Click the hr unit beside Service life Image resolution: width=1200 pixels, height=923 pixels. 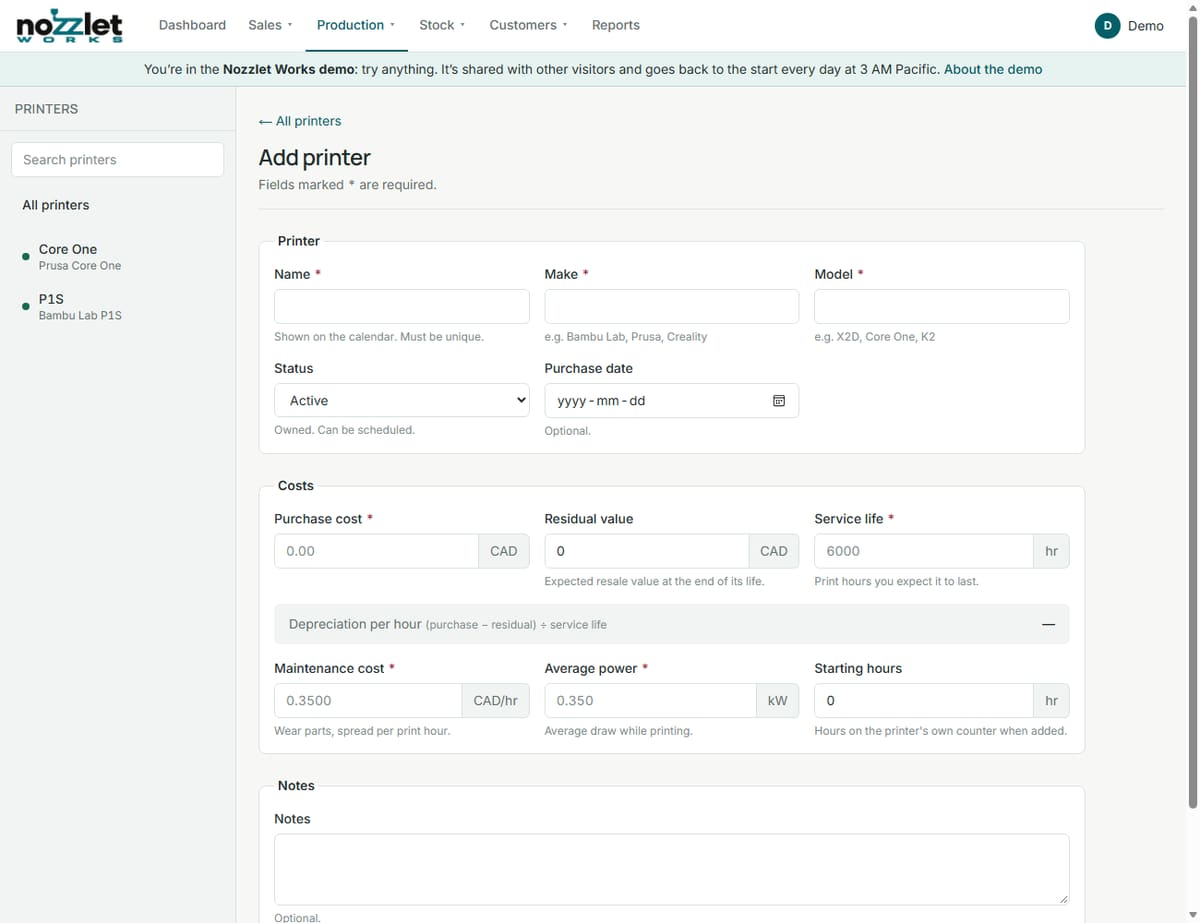1051,551
